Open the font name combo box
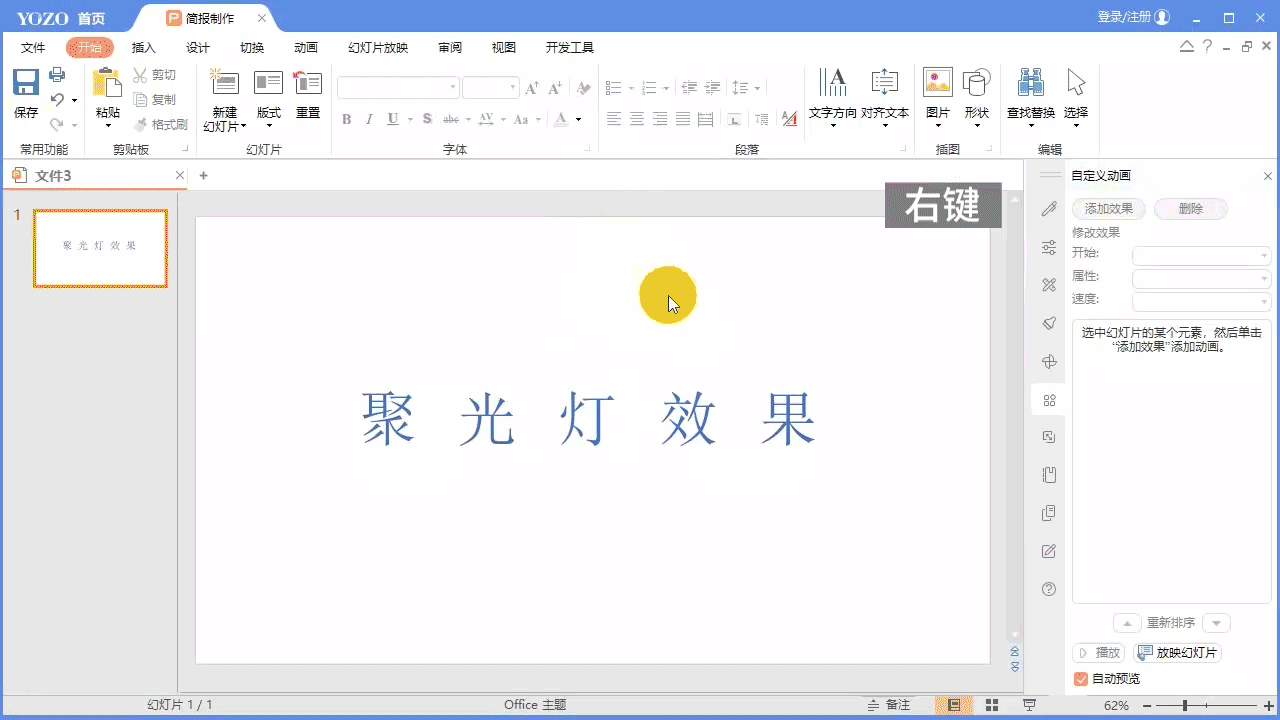1280x720 pixels. tap(398, 88)
